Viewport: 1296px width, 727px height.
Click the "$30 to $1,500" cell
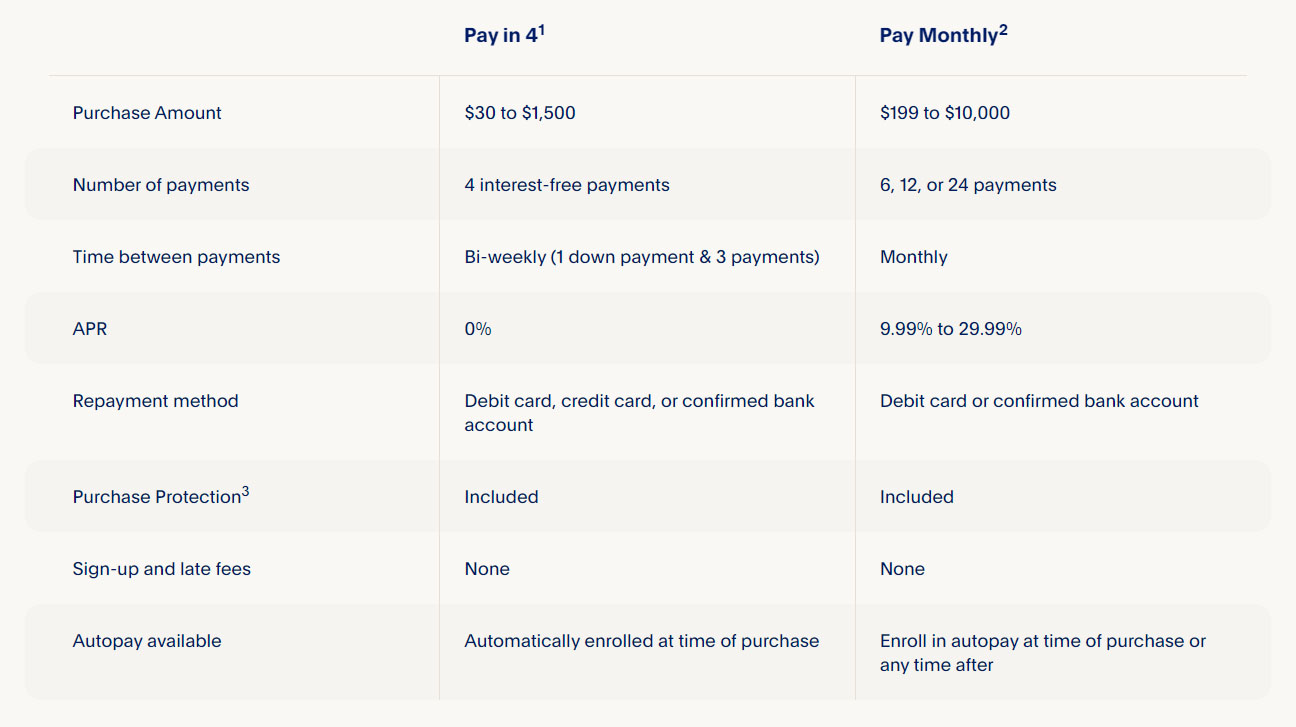pyautogui.click(x=520, y=113)
